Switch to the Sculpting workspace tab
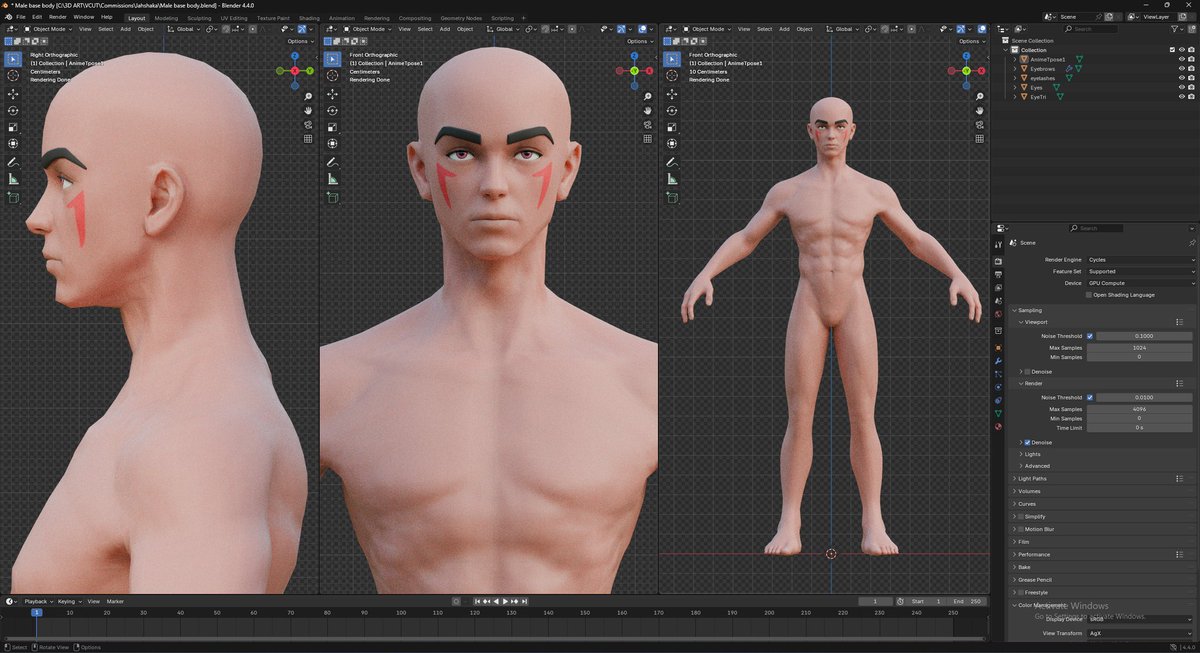 [199, 18]
